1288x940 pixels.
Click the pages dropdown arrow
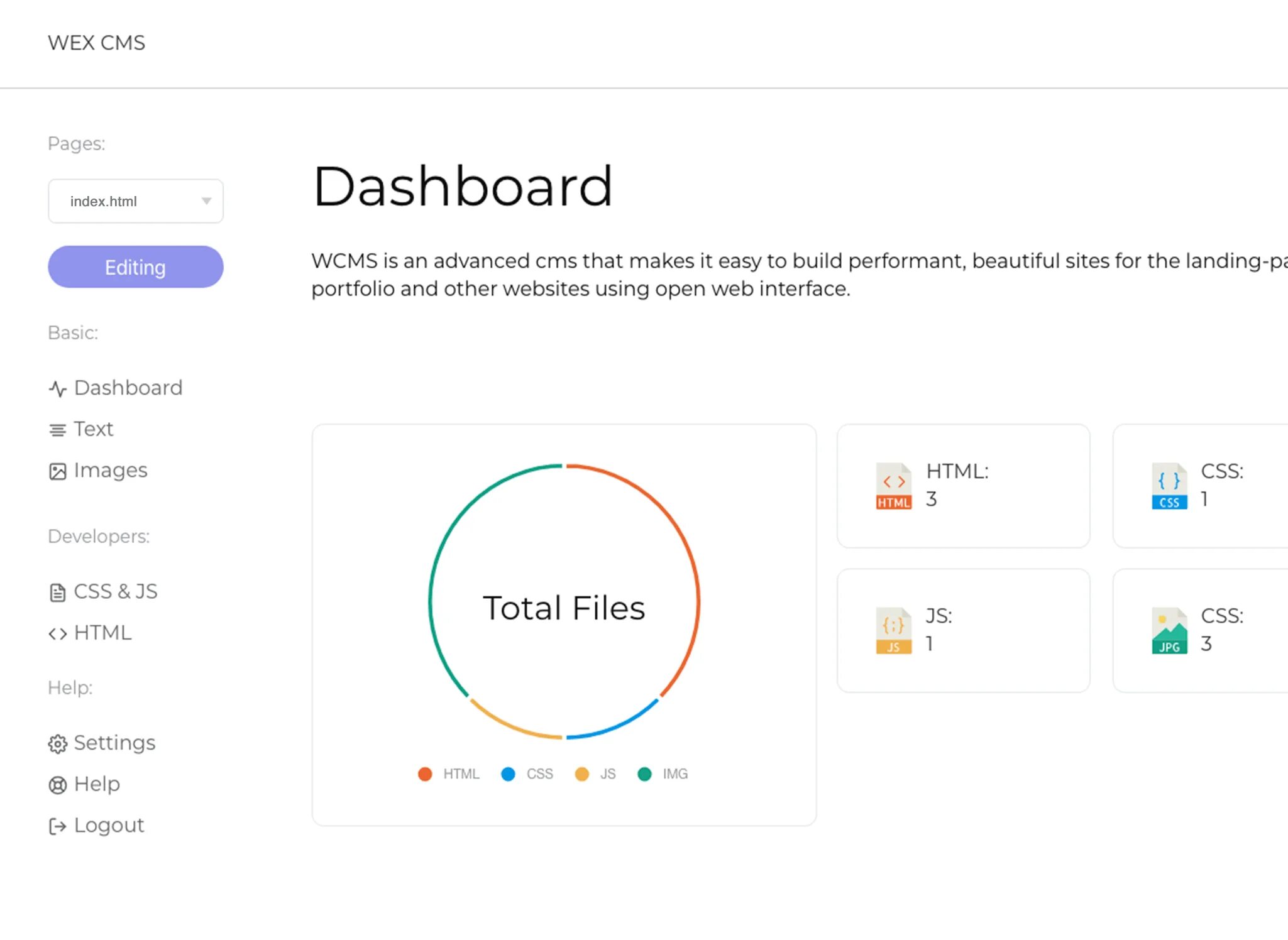(x=206, y=201)
